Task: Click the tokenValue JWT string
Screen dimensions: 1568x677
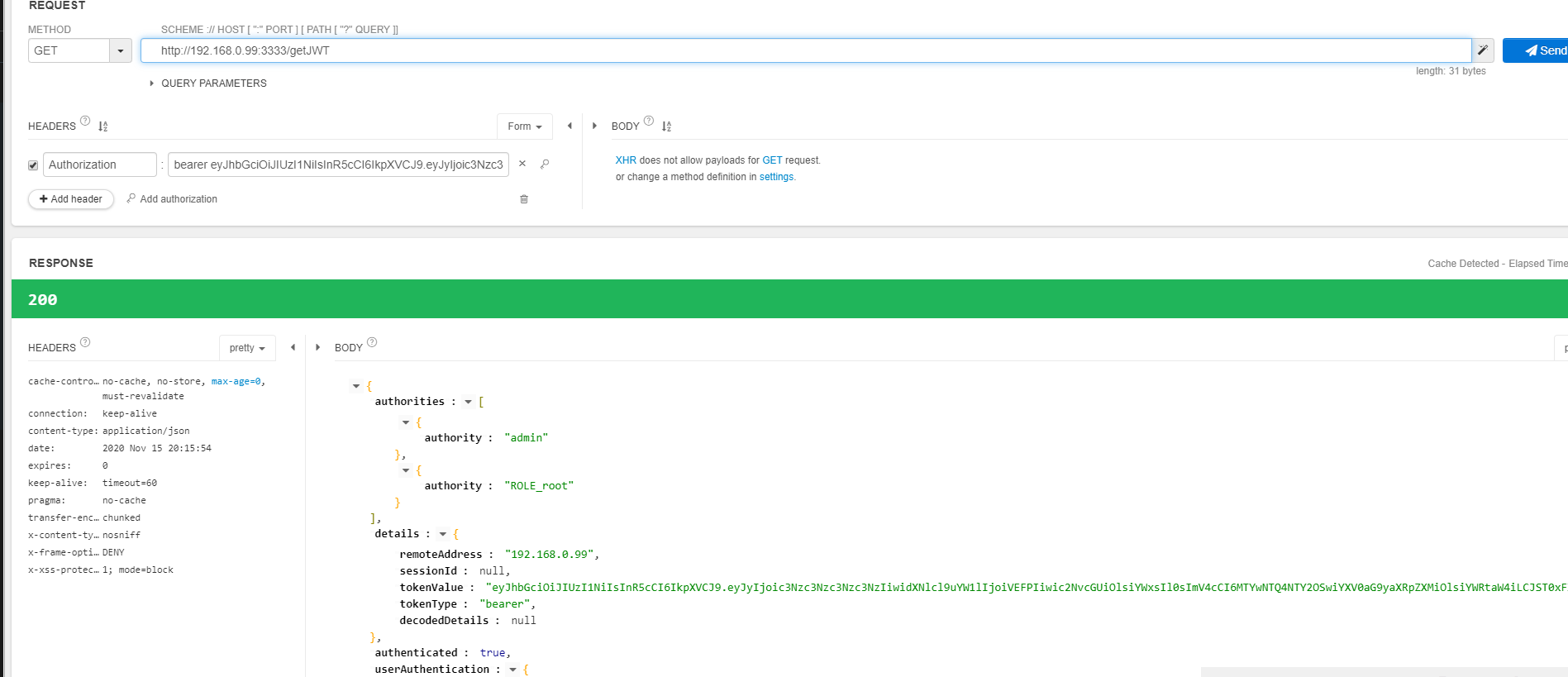Action: [1026, 588]
